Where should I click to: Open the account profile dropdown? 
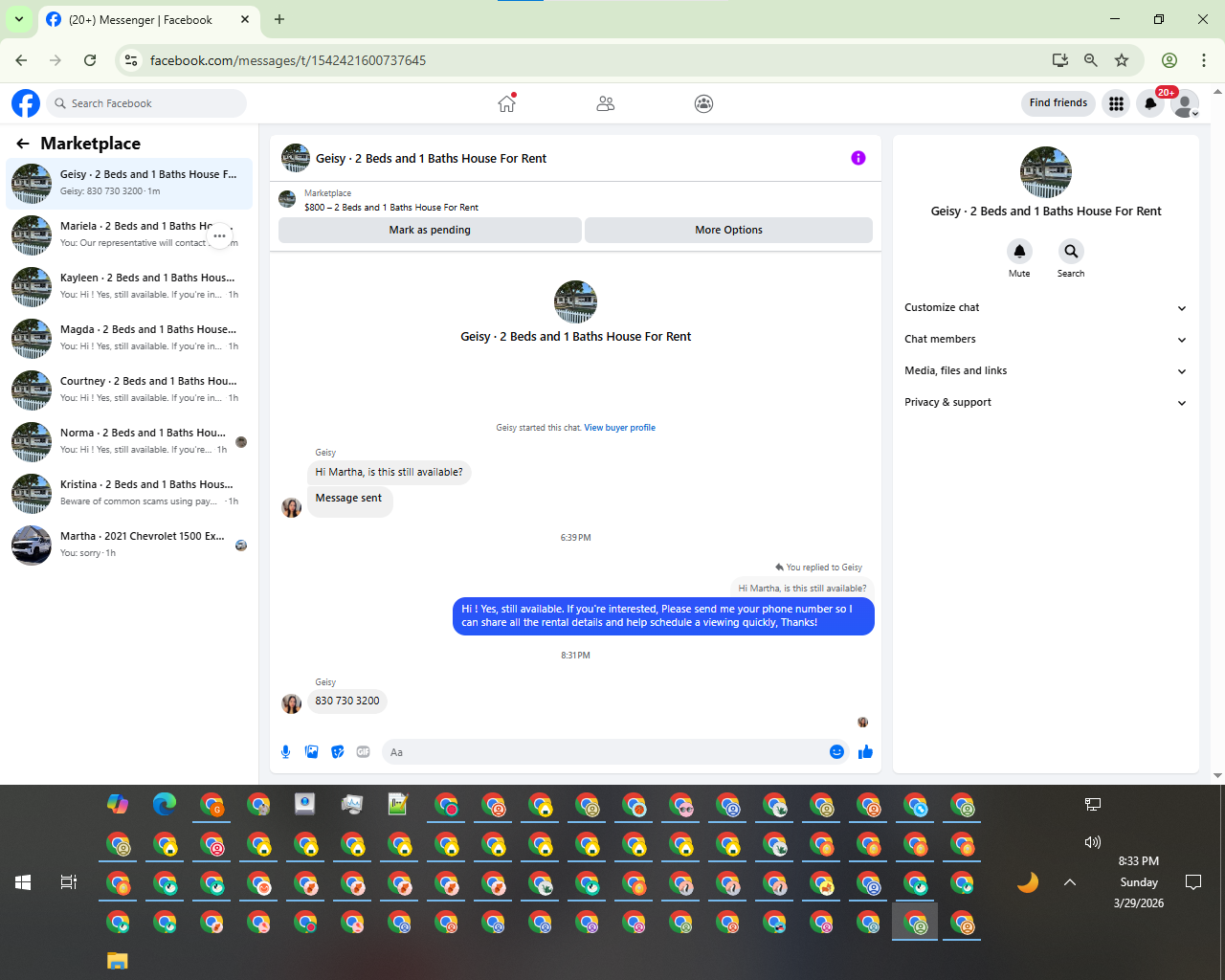[x=1185, y=103]
